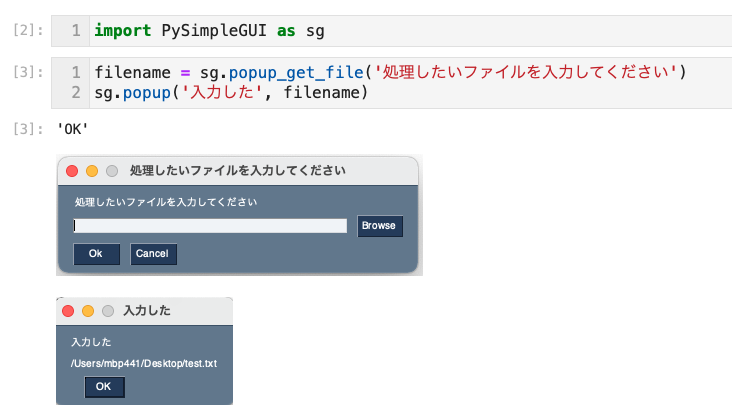
Task: Click the import PySimpleGUI code line
Action: pos(209,31)
